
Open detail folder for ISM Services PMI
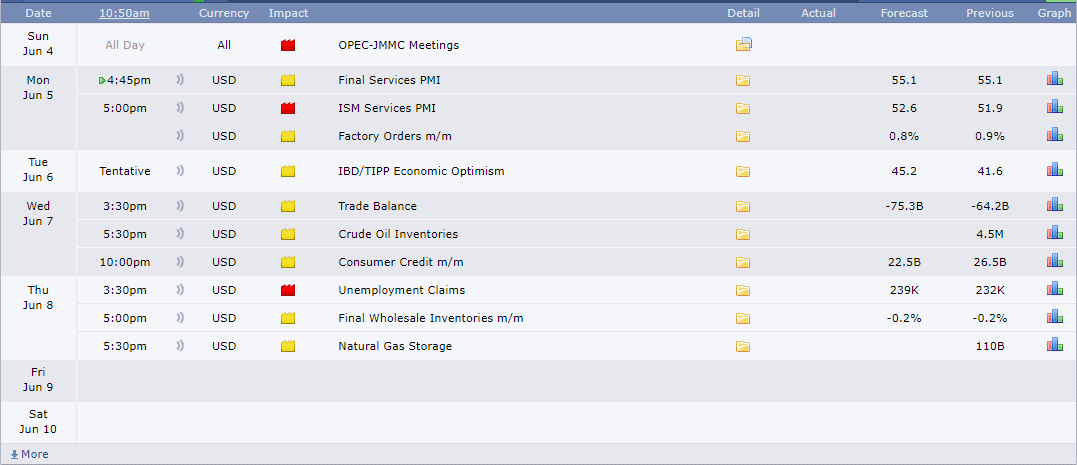[743, 108]
